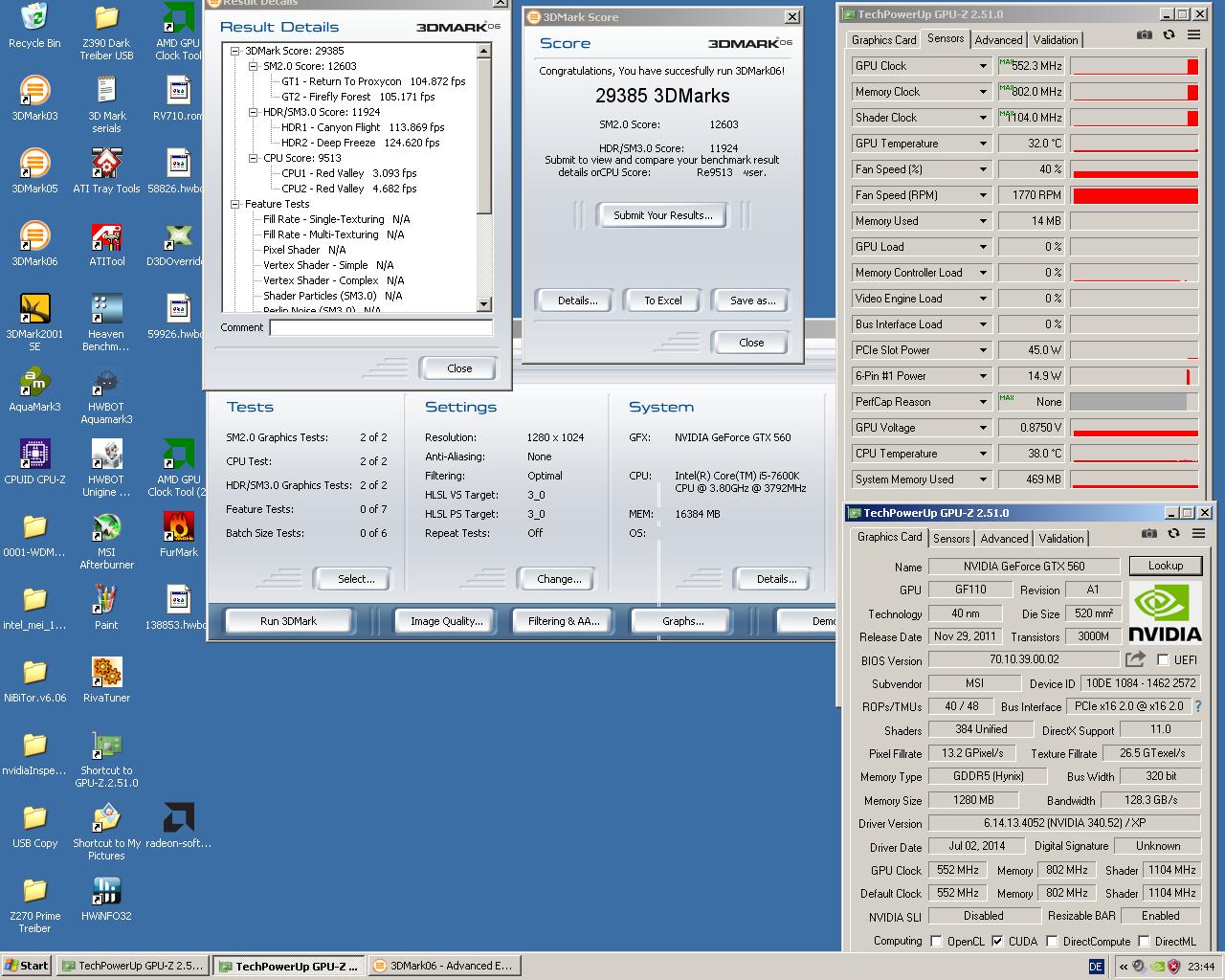Open the Fan Speed (RPM) sensor dropdown
The height and width of the screenshot is (980, 1225).
click(983, 195)
